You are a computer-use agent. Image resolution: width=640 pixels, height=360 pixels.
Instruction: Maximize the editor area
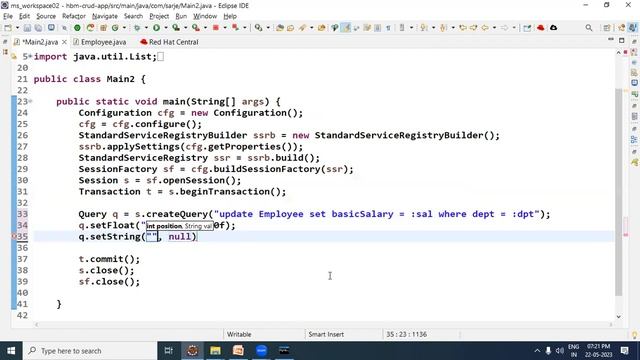622,40
